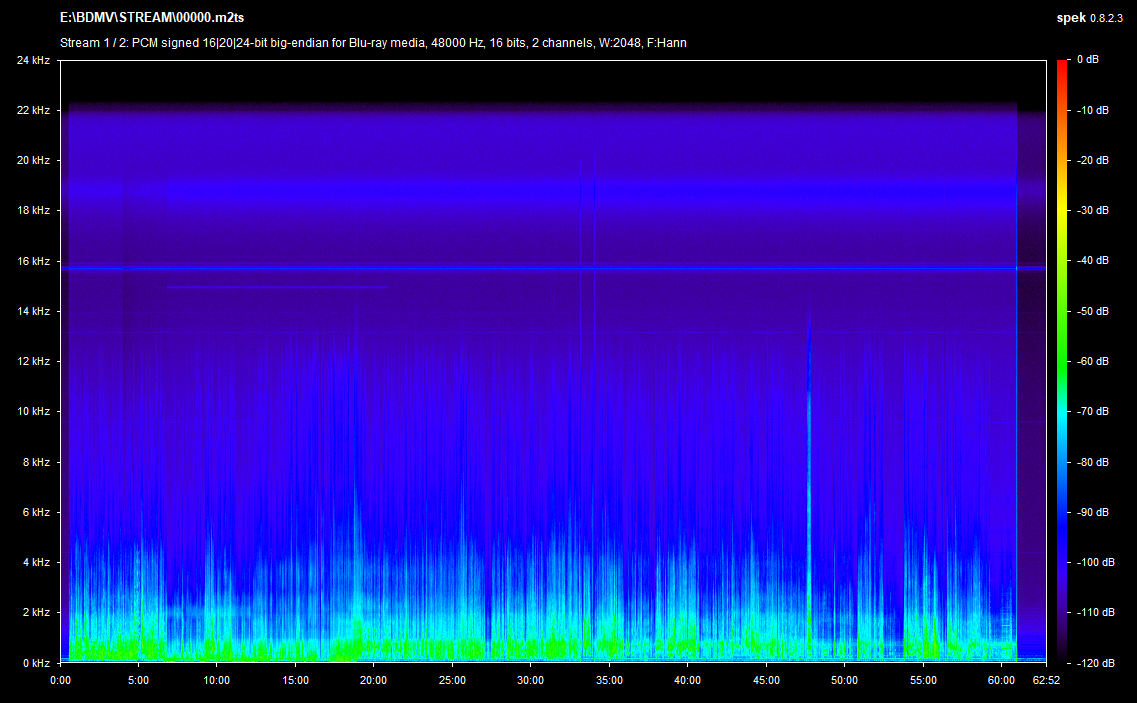Click the 0 dB label on color scale
The height and width of the screenshot is (703, 1137).
(x=1088, y=60)
